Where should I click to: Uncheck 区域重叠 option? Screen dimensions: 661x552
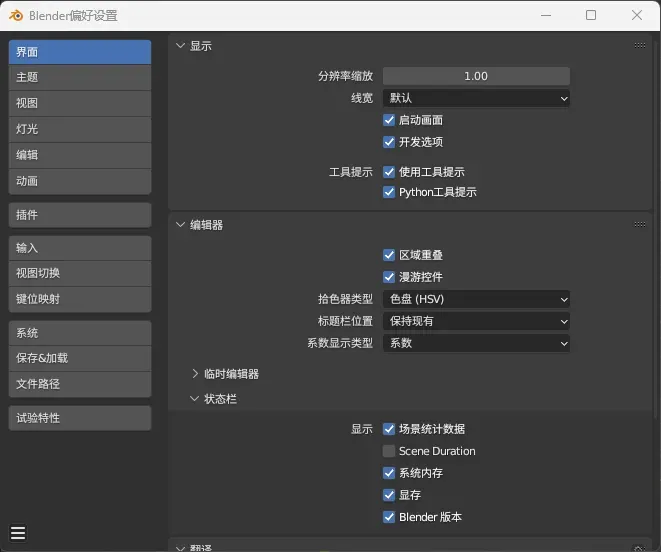tap(389, 255)
